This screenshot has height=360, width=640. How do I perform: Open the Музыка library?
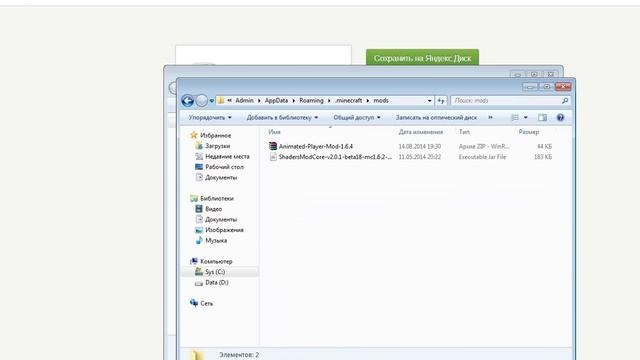pyautogui.click(x=216, y=241)
